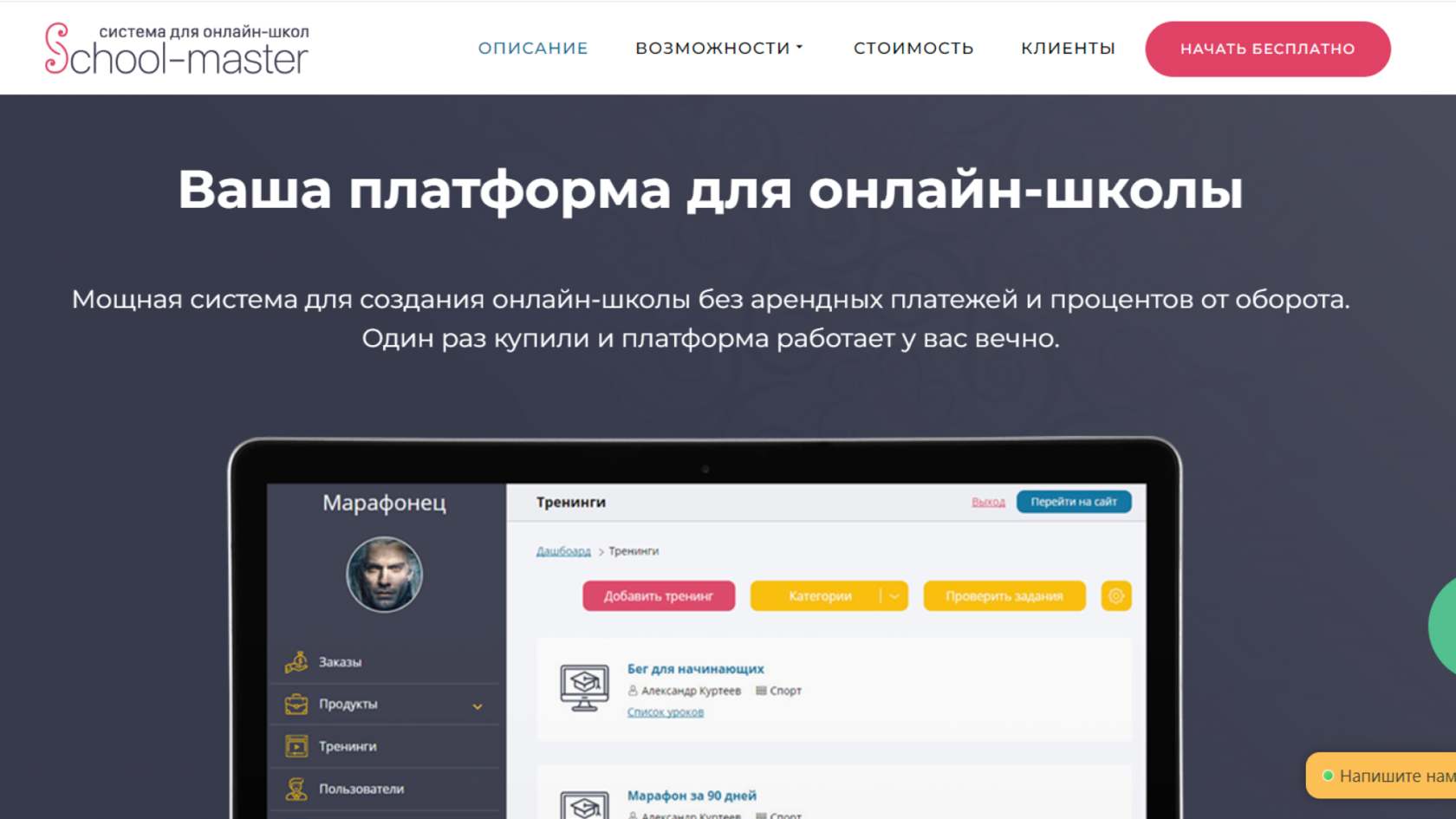Click the Список уроков link

666,712
